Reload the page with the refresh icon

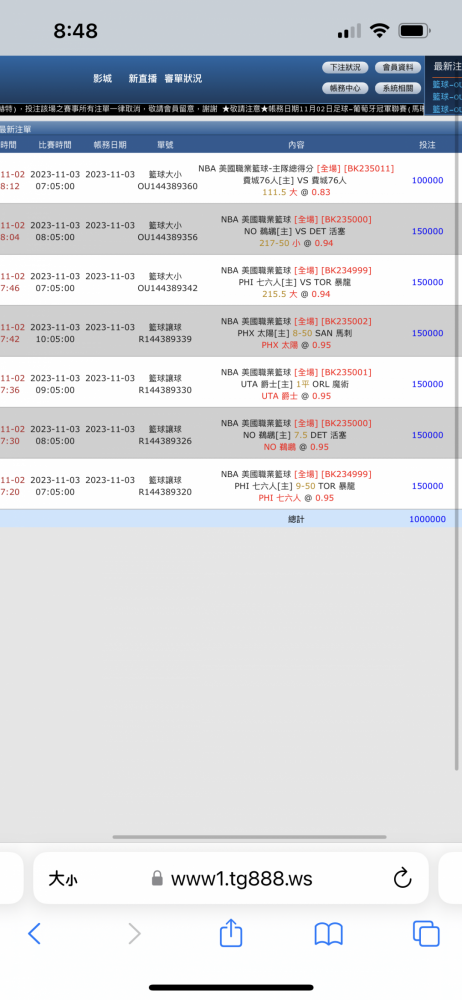pyautogui.click(x=403, y=878)
